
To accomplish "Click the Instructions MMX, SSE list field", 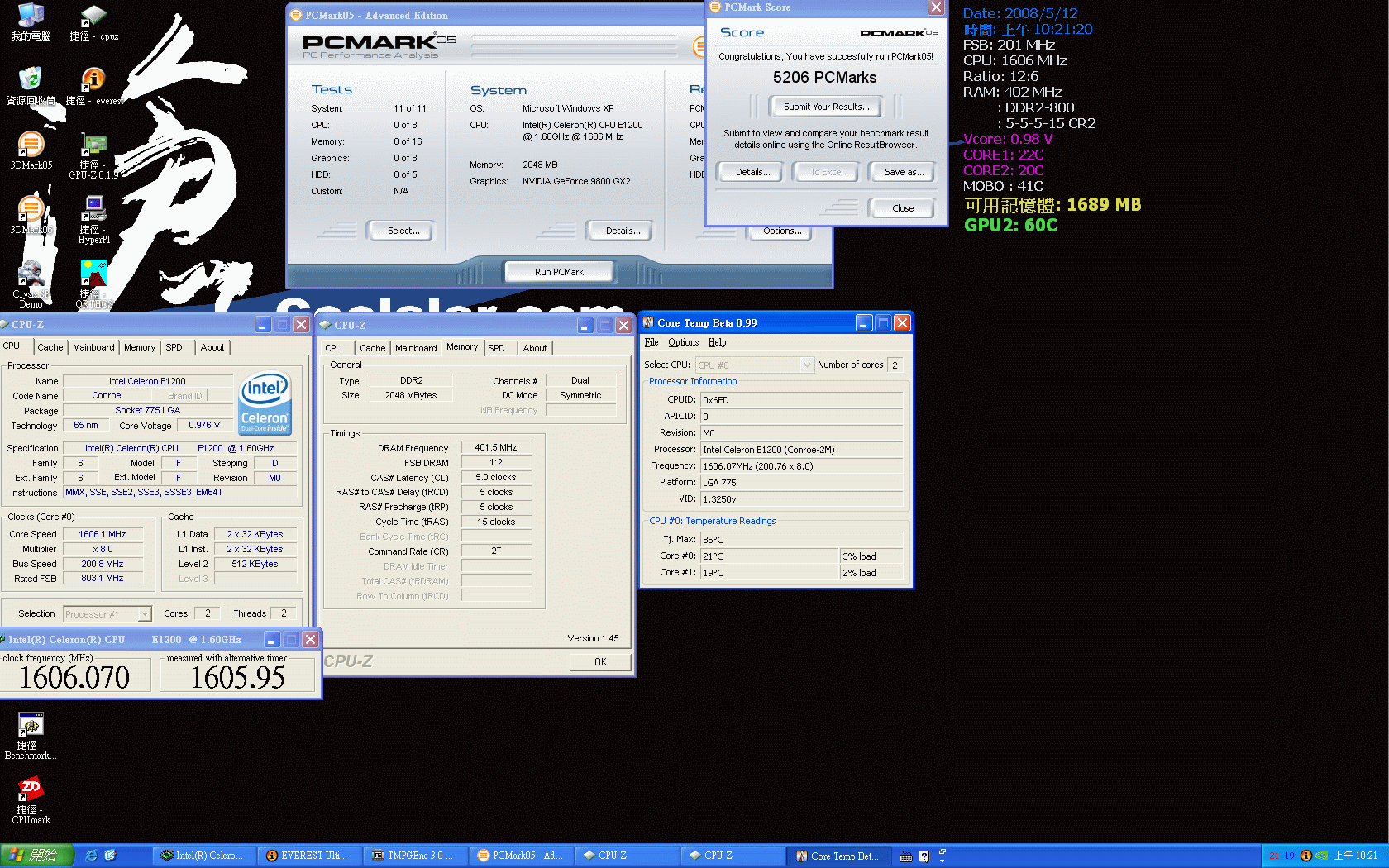I will [x=180, y=492].
